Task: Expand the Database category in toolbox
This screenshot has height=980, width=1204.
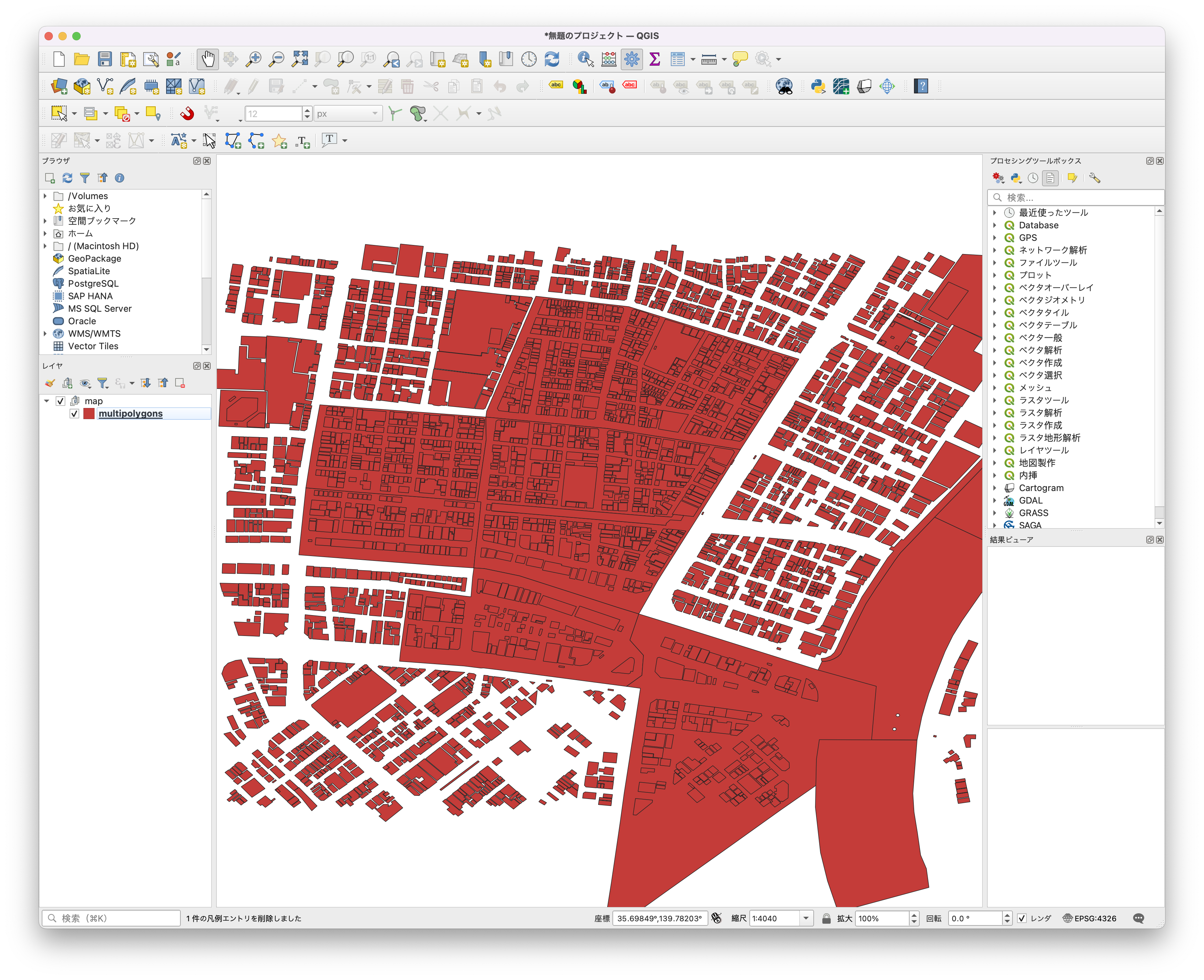Action: [x=995, y=225]
